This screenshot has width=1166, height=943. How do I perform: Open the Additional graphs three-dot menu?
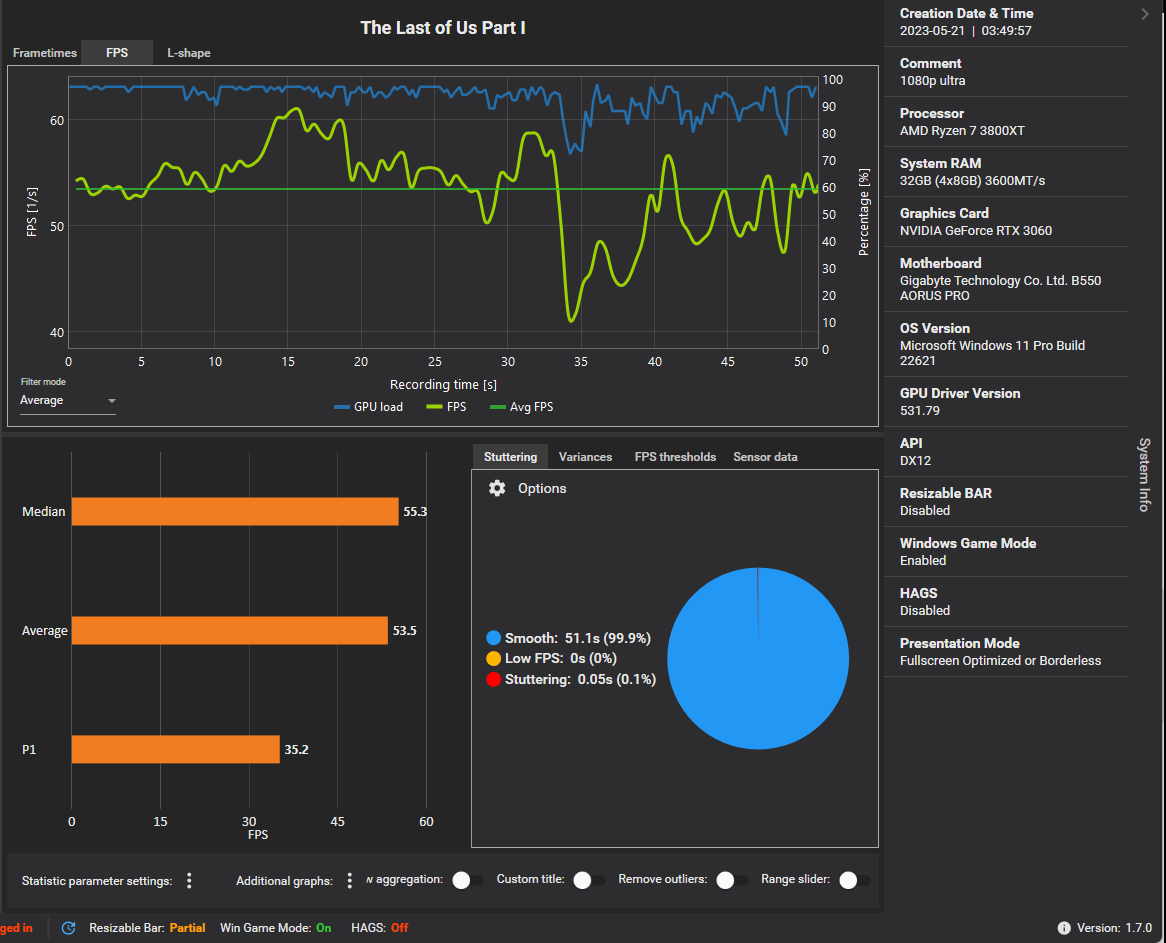[x=350, y=881]
